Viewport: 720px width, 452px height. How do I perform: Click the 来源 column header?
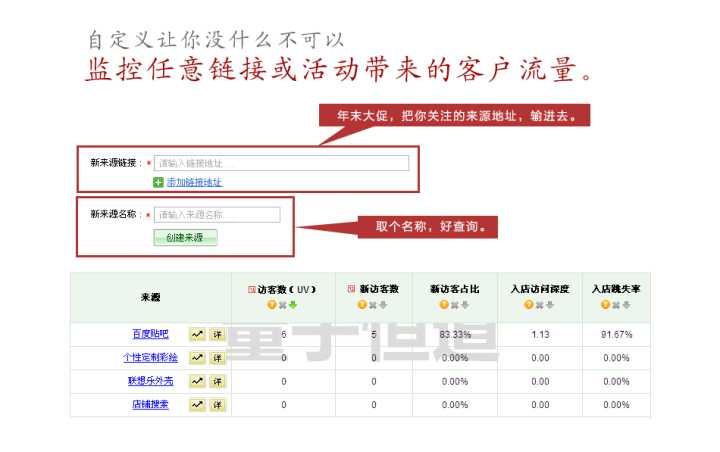pyautogui.click(x=151, y=297)
